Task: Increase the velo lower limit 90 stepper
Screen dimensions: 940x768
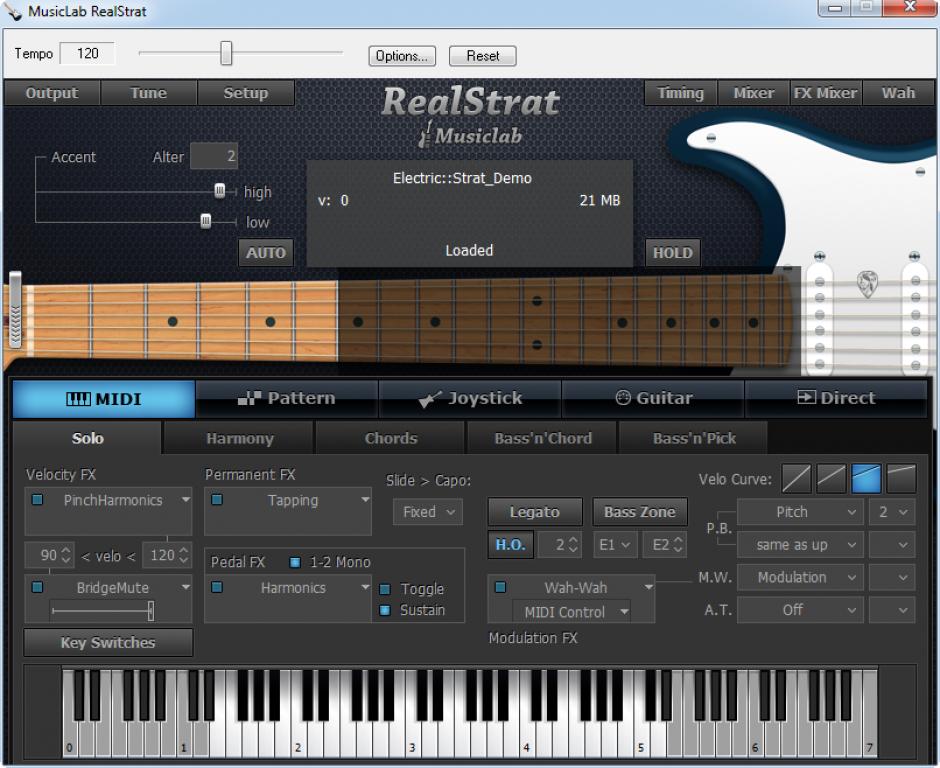Action: 66,550
